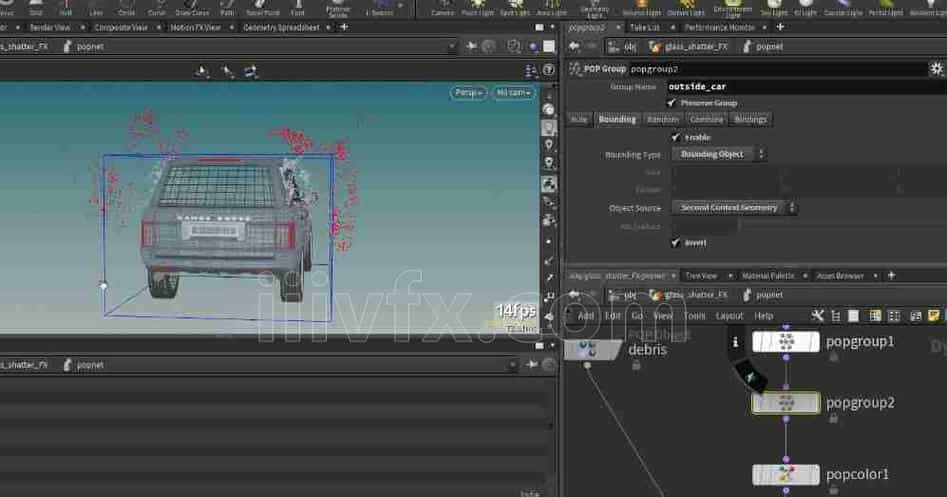Viewport: 947px width, 497px height.
Task: Open the Take List tab
Action: tap(644, 27)
